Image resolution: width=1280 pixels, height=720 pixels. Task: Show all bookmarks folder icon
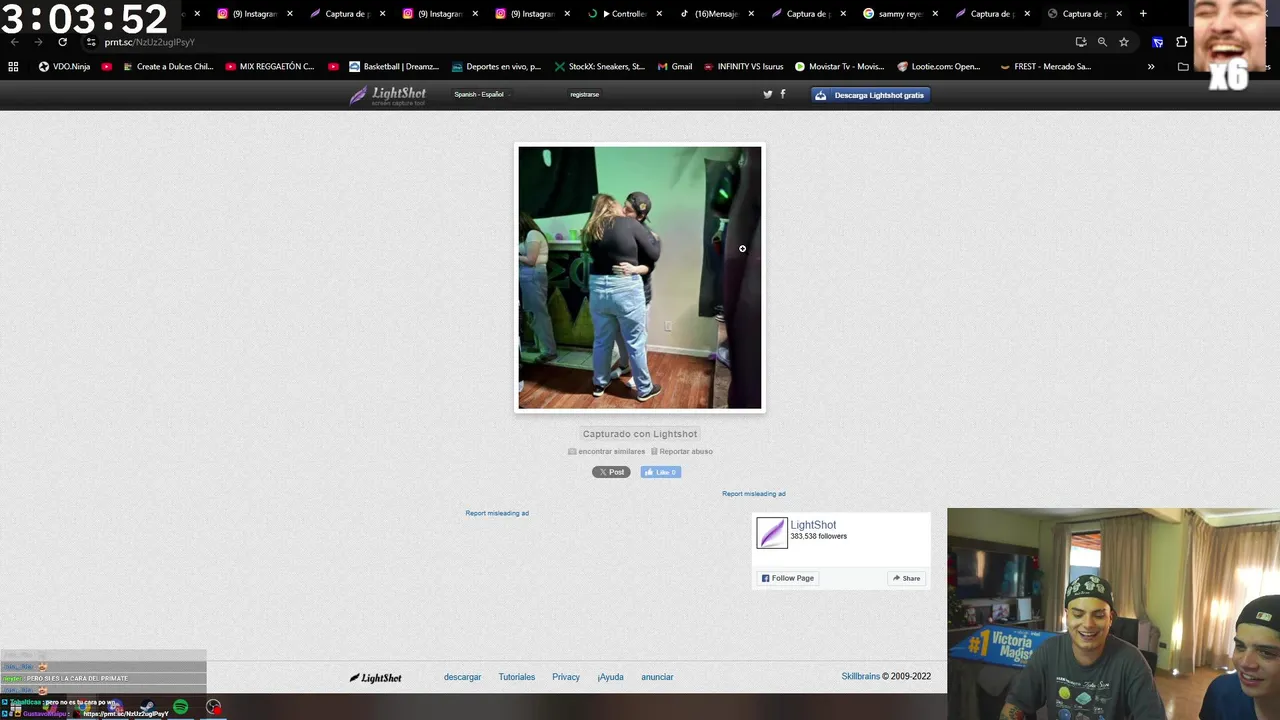coord(1183,67)
